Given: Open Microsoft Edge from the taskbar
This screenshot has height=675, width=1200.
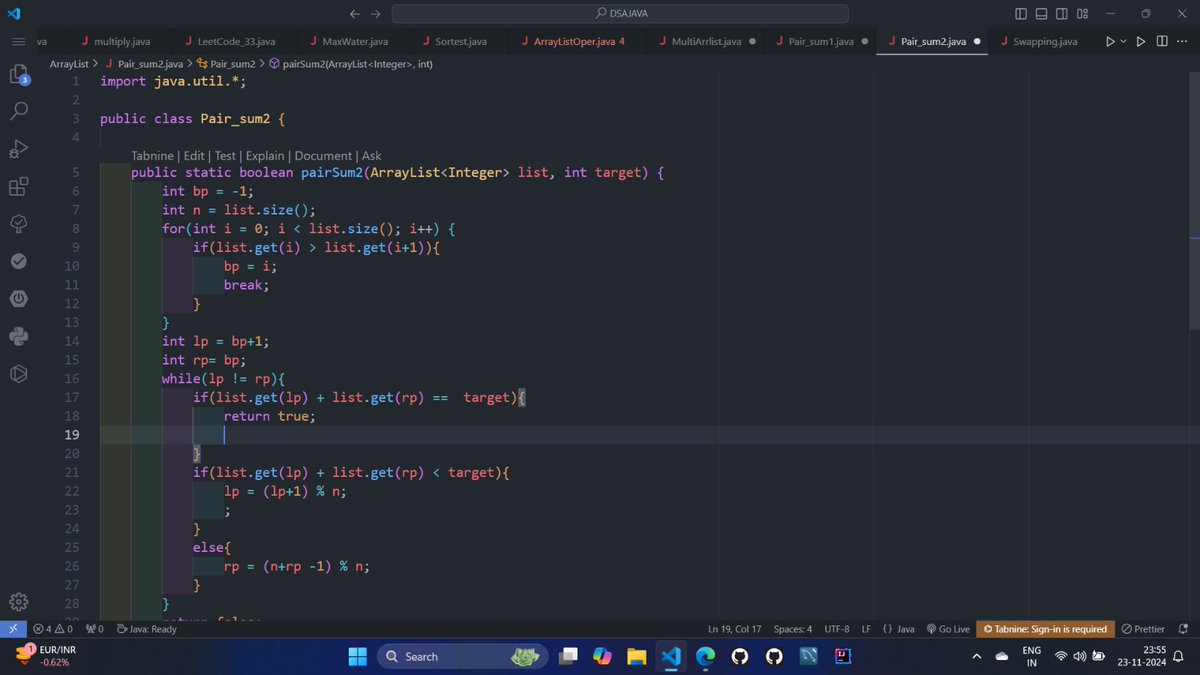Looking at the screenshot, I should pyautogui.click(x=705, y=656).
